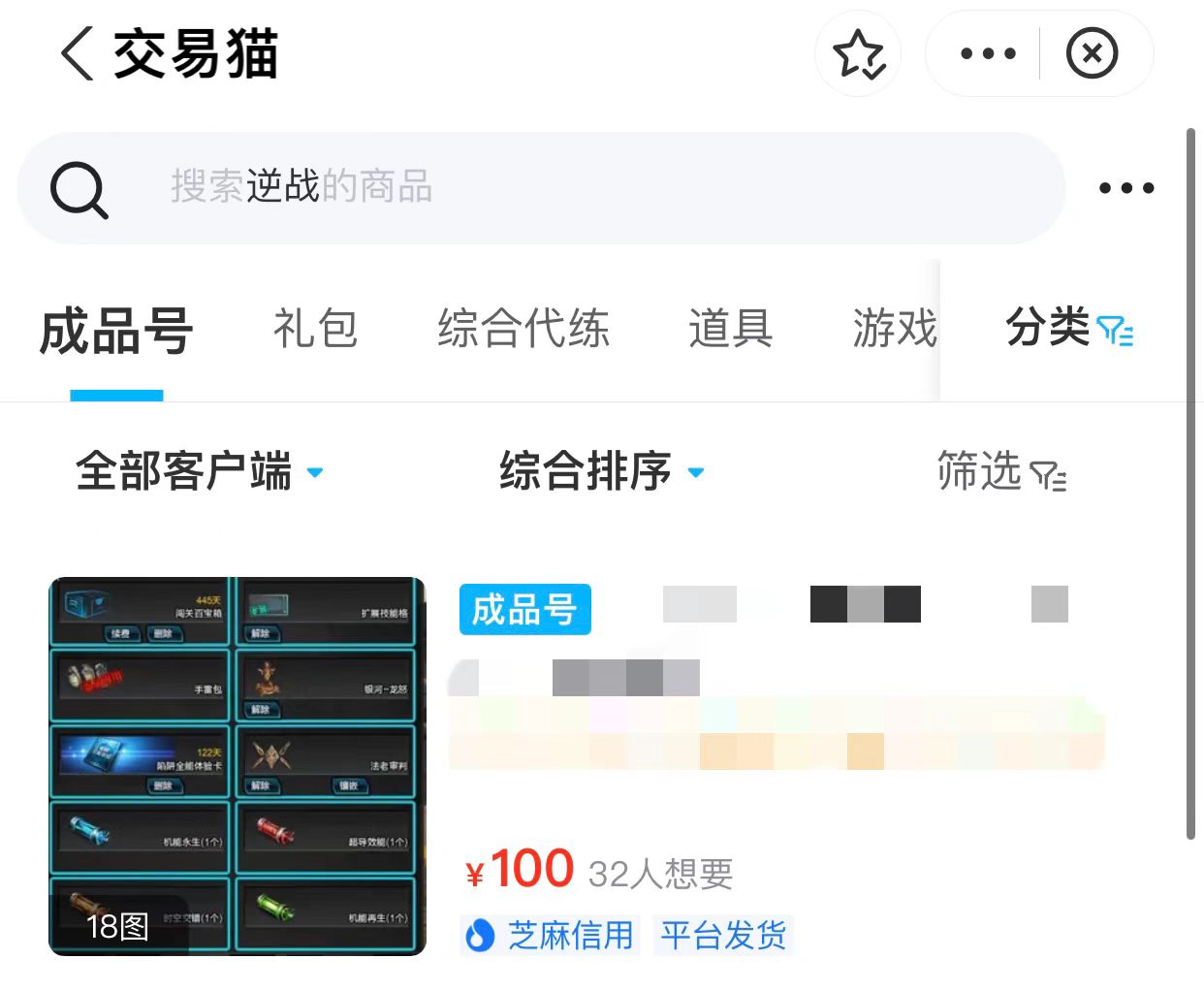Tap the star favorite icon
Screen dimensions: 1204x991
[x=858, y=53]
